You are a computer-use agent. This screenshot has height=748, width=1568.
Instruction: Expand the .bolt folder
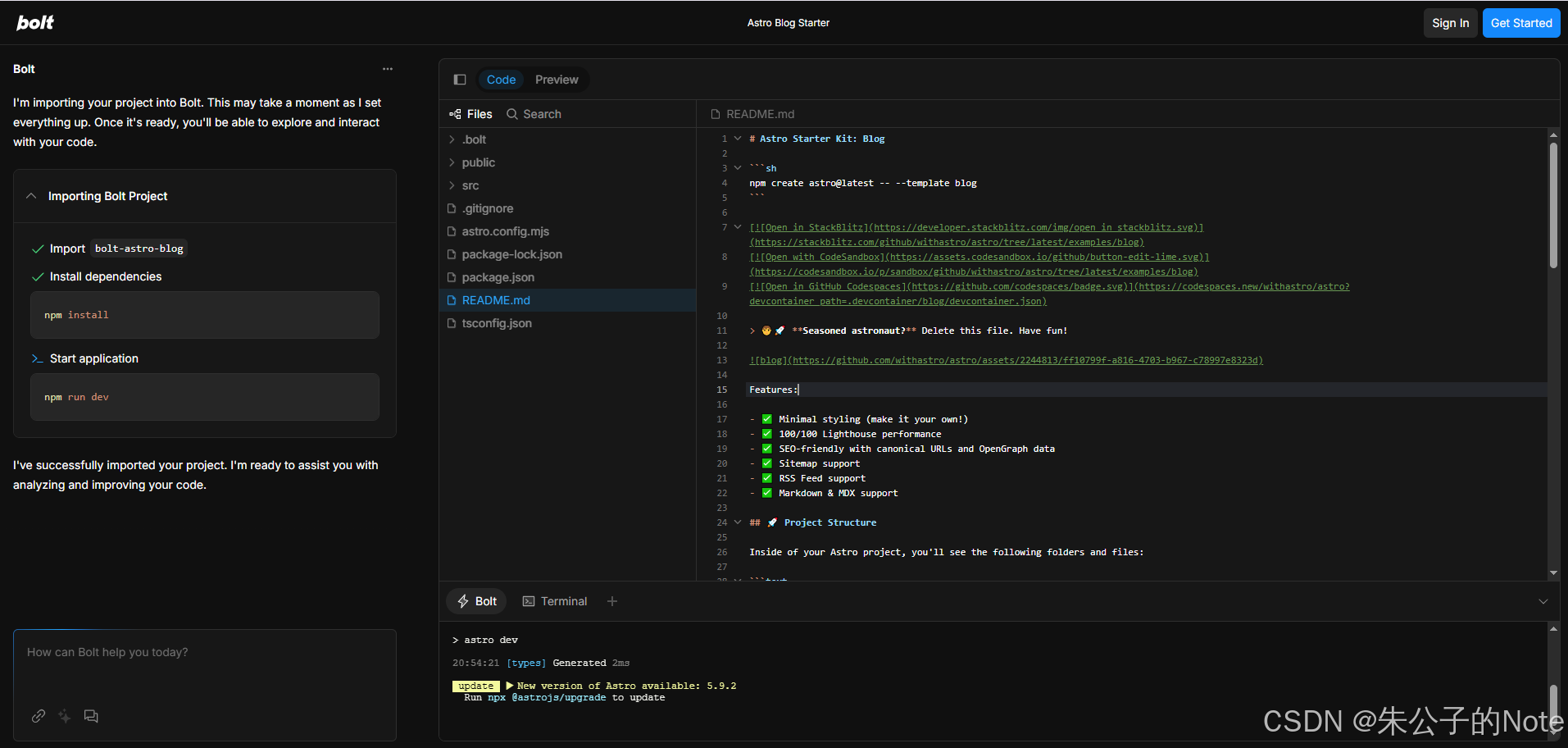pos(452,139)
